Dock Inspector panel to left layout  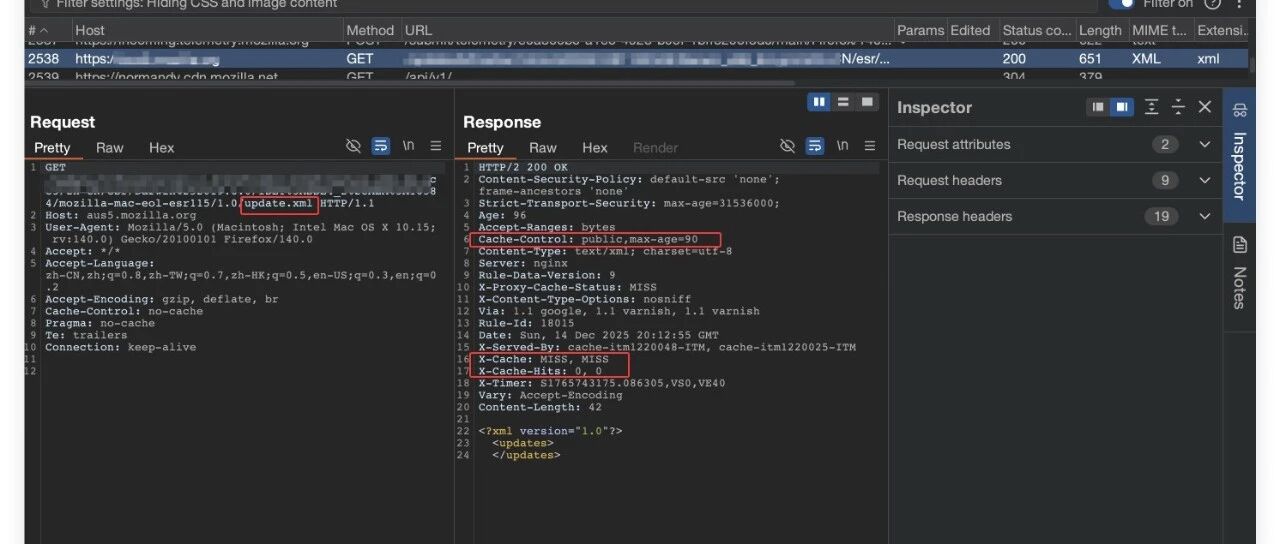click(x=1098, y=107)
